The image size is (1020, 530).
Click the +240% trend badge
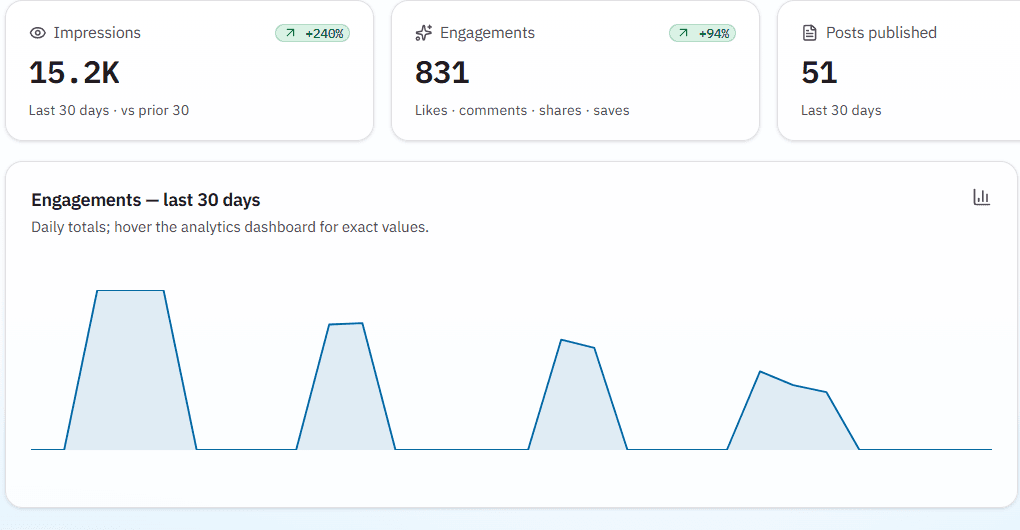[x=312, y=33]
